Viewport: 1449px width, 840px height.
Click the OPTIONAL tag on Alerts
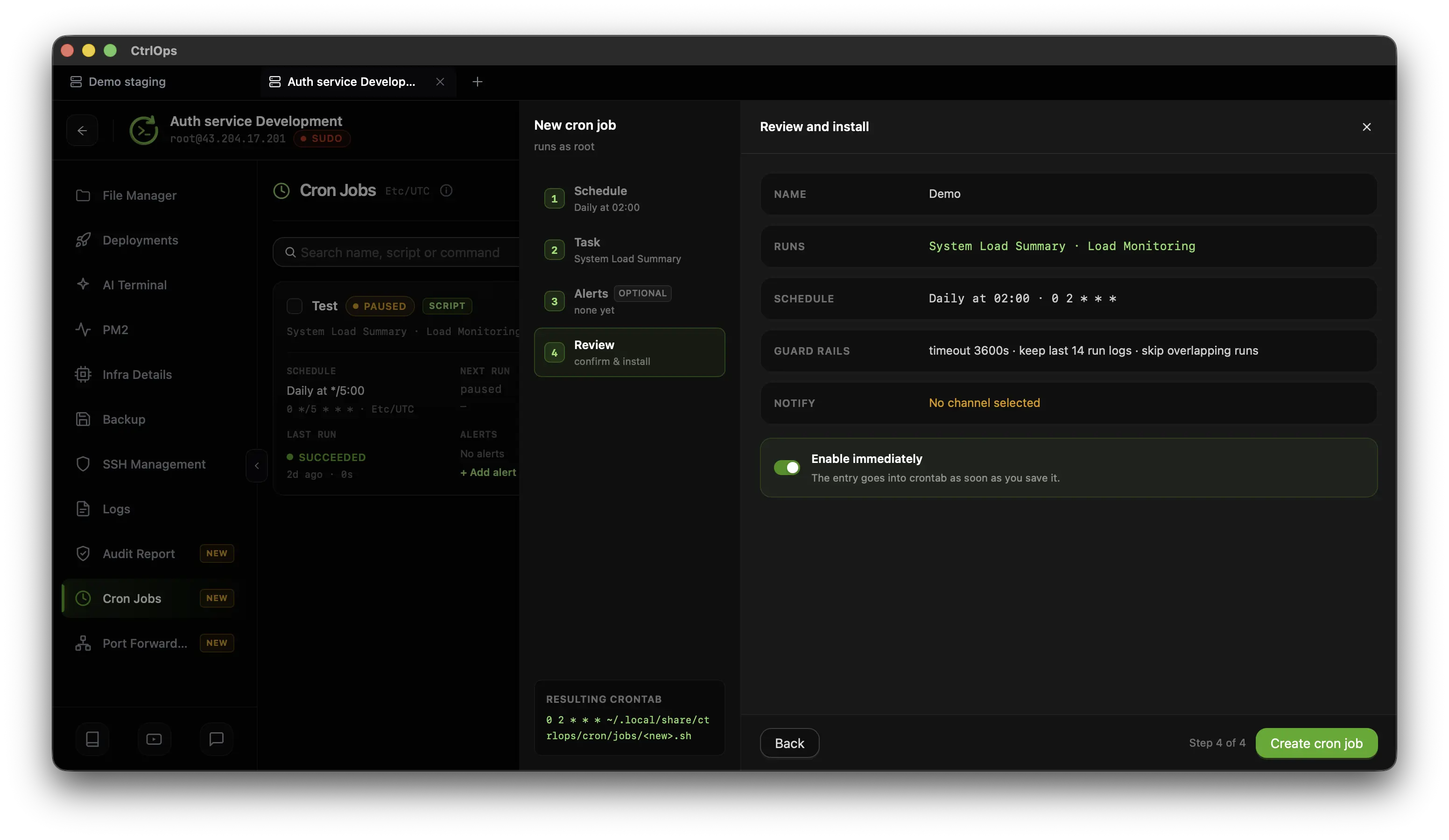pos(643,293)
